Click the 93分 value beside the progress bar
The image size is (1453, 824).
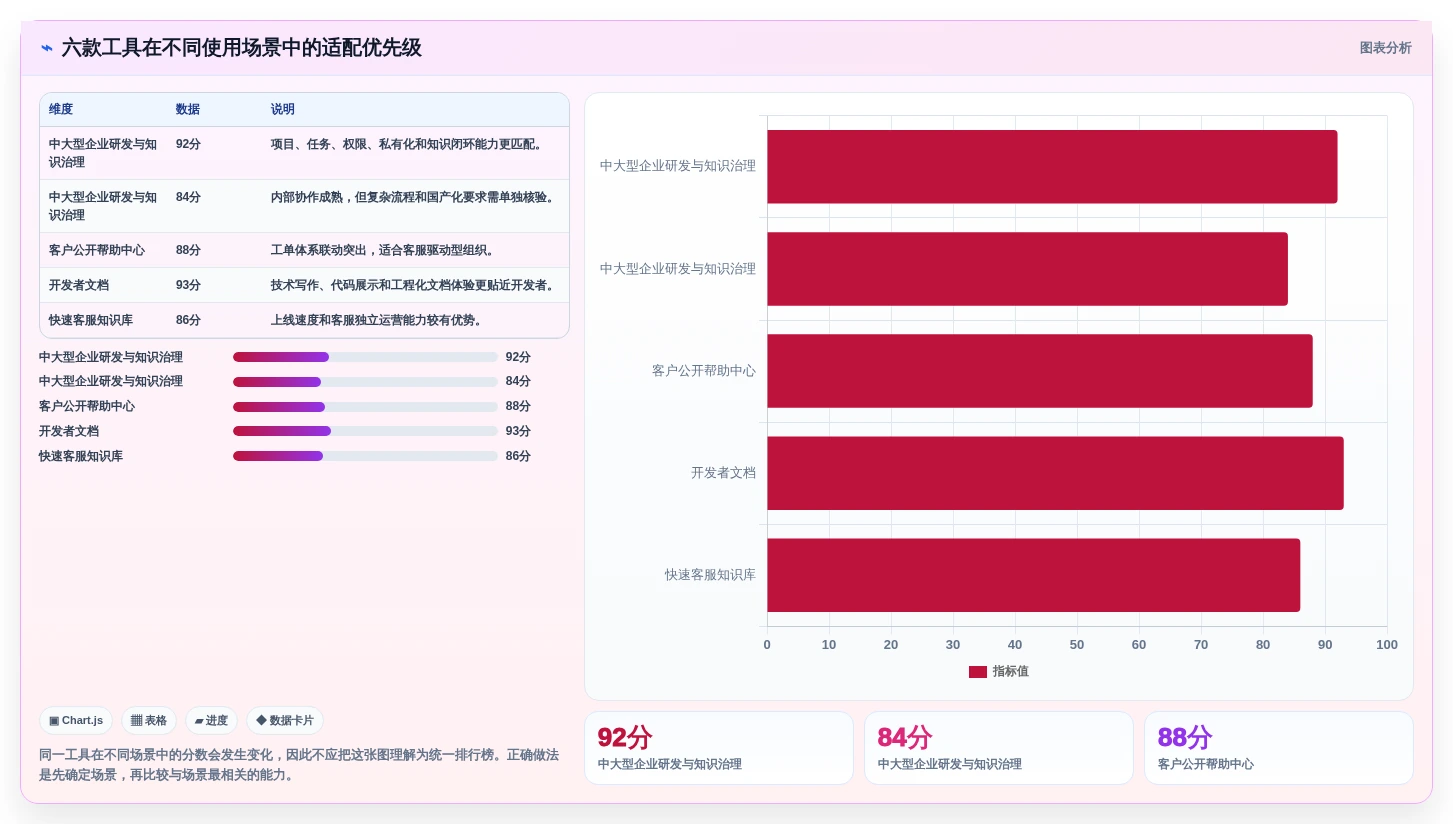tap(518, 431)
